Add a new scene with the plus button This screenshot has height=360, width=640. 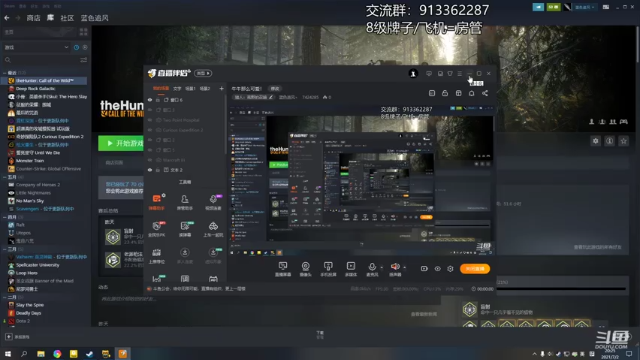(x=221, y=88)
